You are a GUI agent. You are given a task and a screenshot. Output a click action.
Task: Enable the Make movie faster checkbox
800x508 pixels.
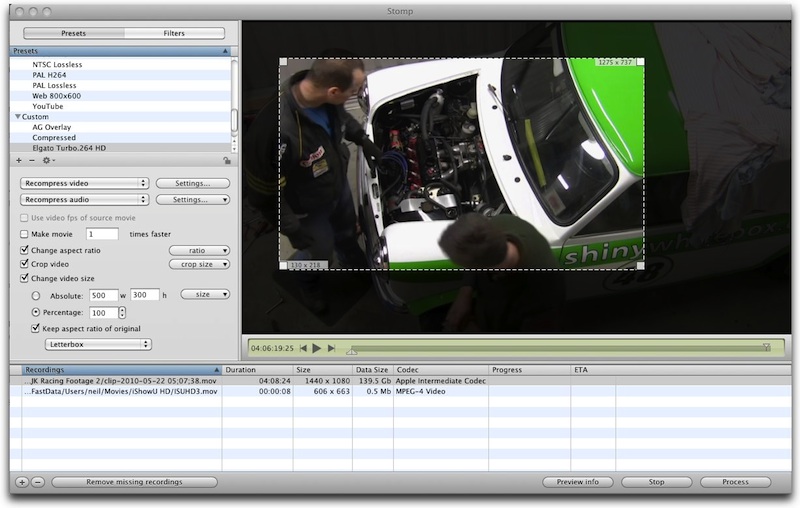tap(25, 234)
